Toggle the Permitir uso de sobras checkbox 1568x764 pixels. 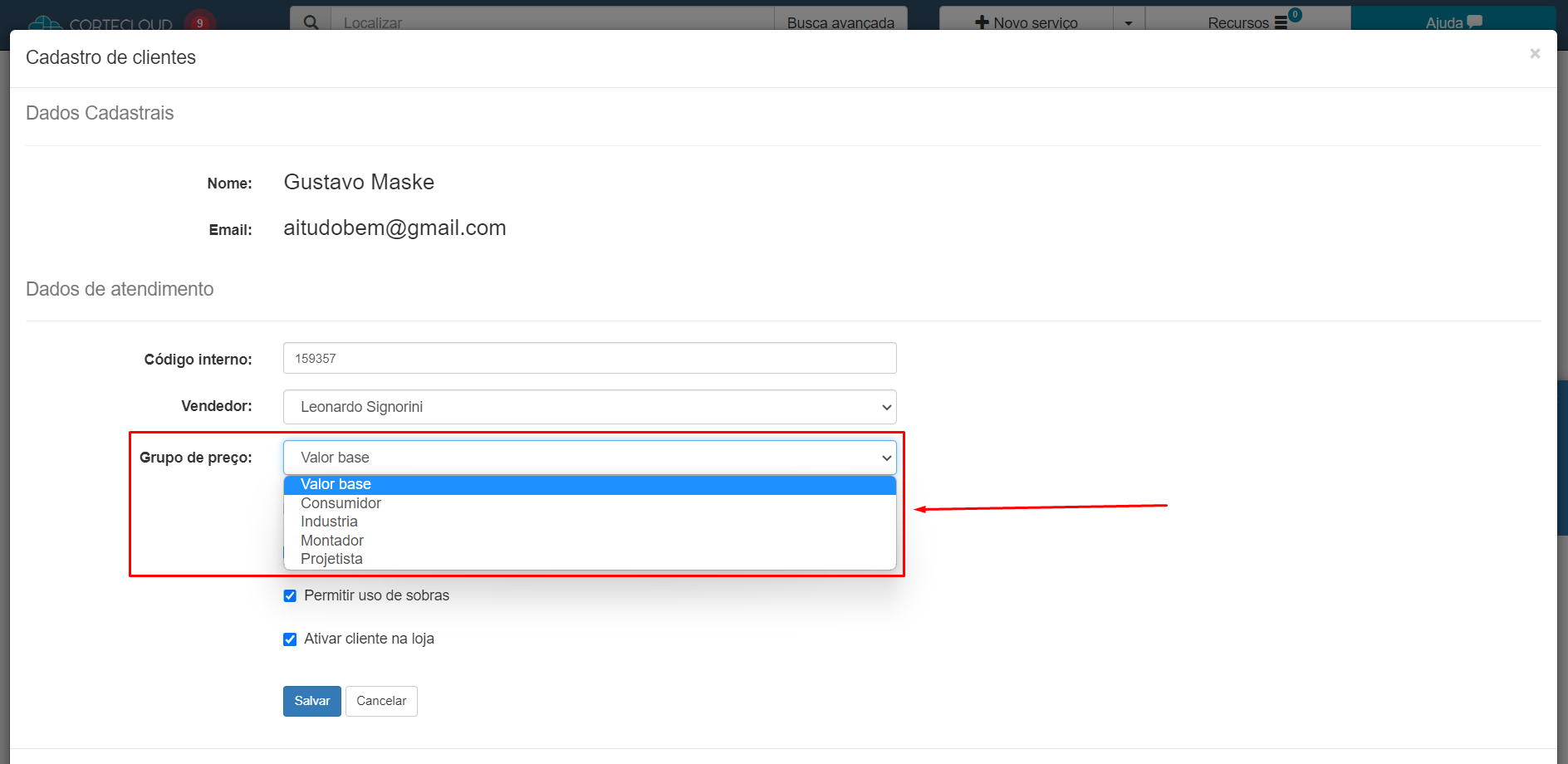coord(290,595)
